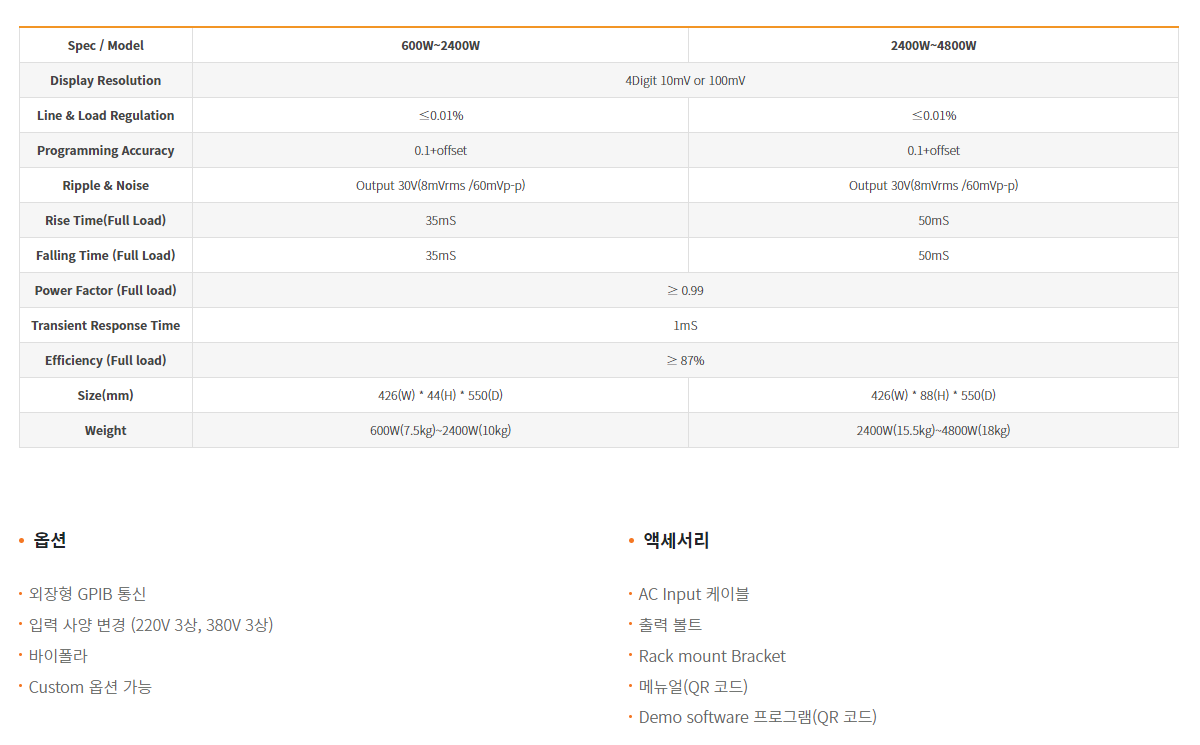Select the Line & Load Regulation label

tap(106, 116)
